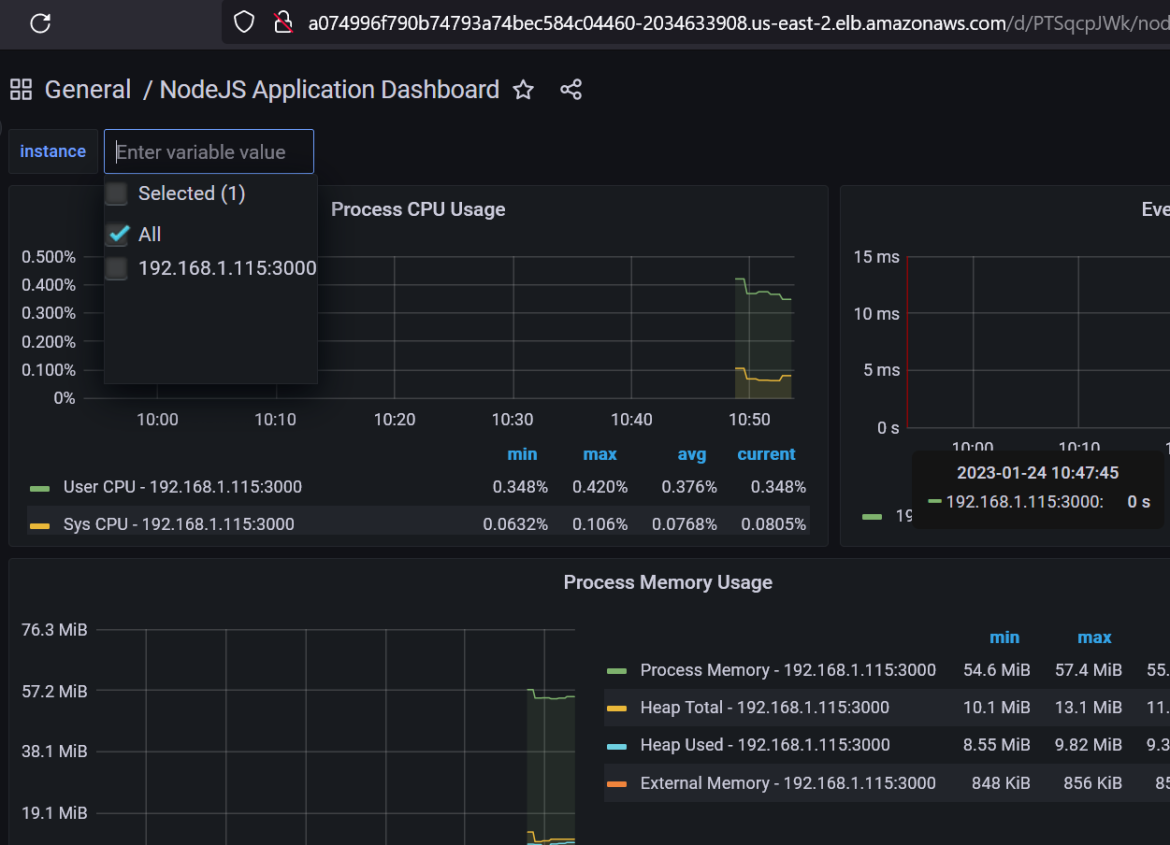Viewport: 1170px width, 845px height.
Task: Open the Event Loop panel title menu
Action: click(x=1156, y=209)
